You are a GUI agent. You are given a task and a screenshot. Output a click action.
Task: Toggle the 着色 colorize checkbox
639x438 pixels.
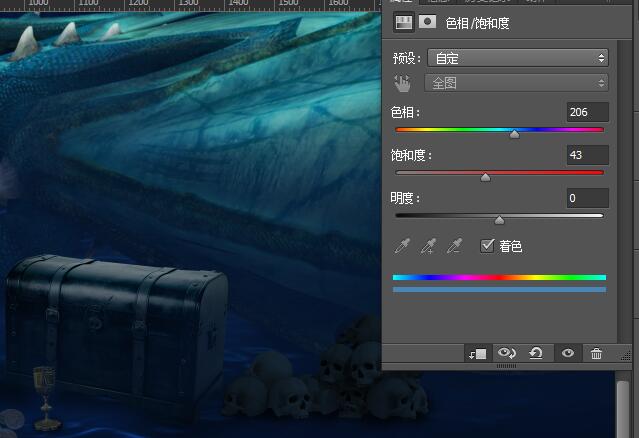(x=487, y=246)
